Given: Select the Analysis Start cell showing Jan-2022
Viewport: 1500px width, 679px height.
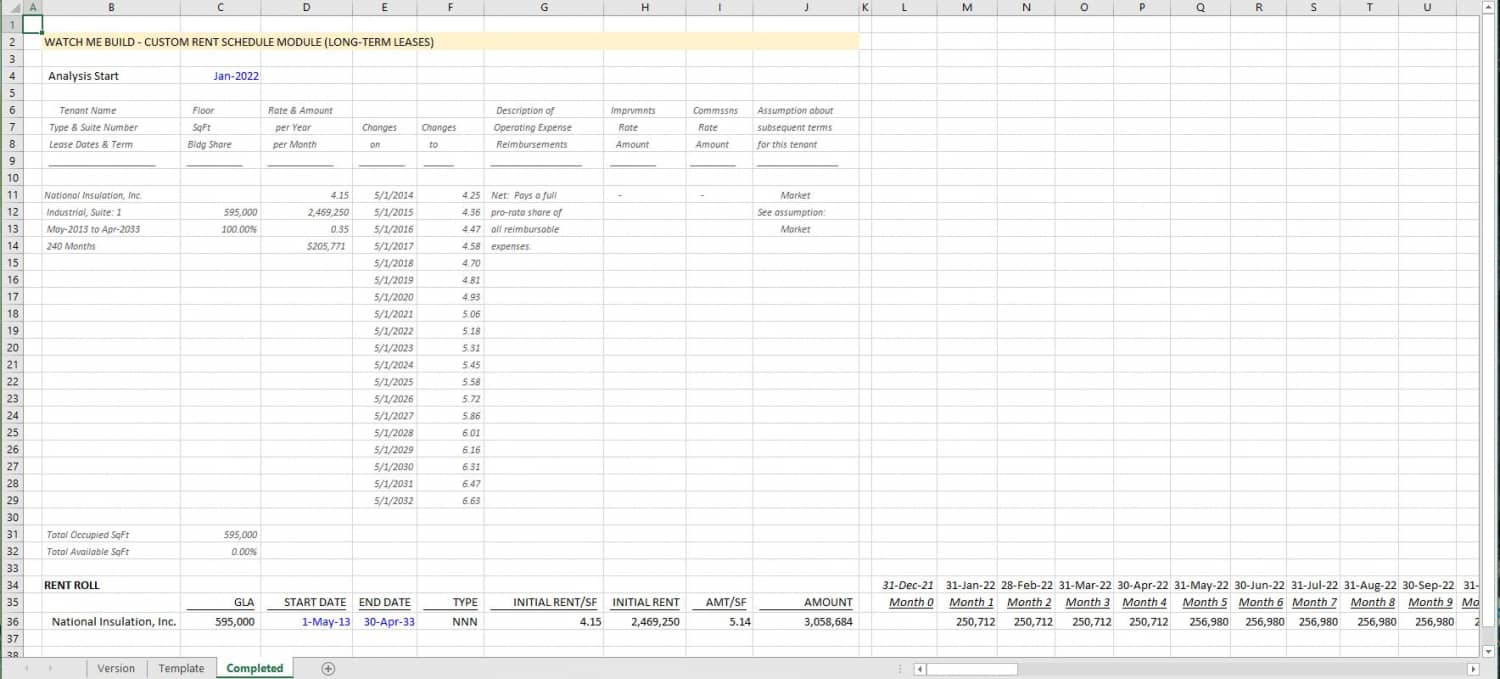Looking at the screenshot, I should point(236,75).
